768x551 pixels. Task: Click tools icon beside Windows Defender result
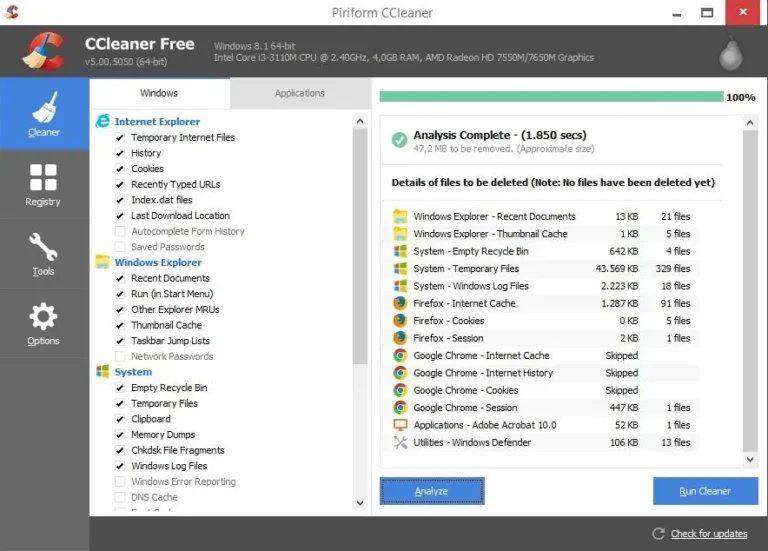click(x=400, y=442)
